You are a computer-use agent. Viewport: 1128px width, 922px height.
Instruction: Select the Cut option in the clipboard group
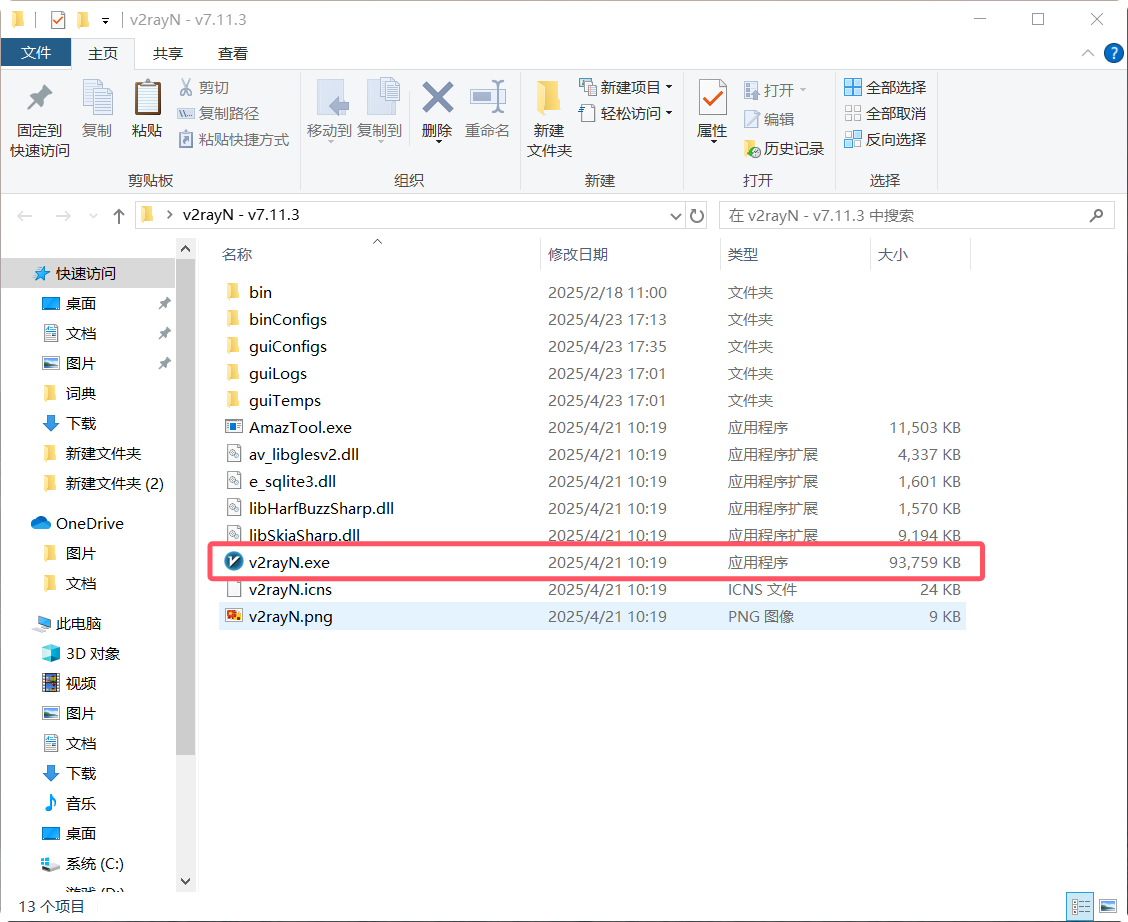click(x=205, y=88)
